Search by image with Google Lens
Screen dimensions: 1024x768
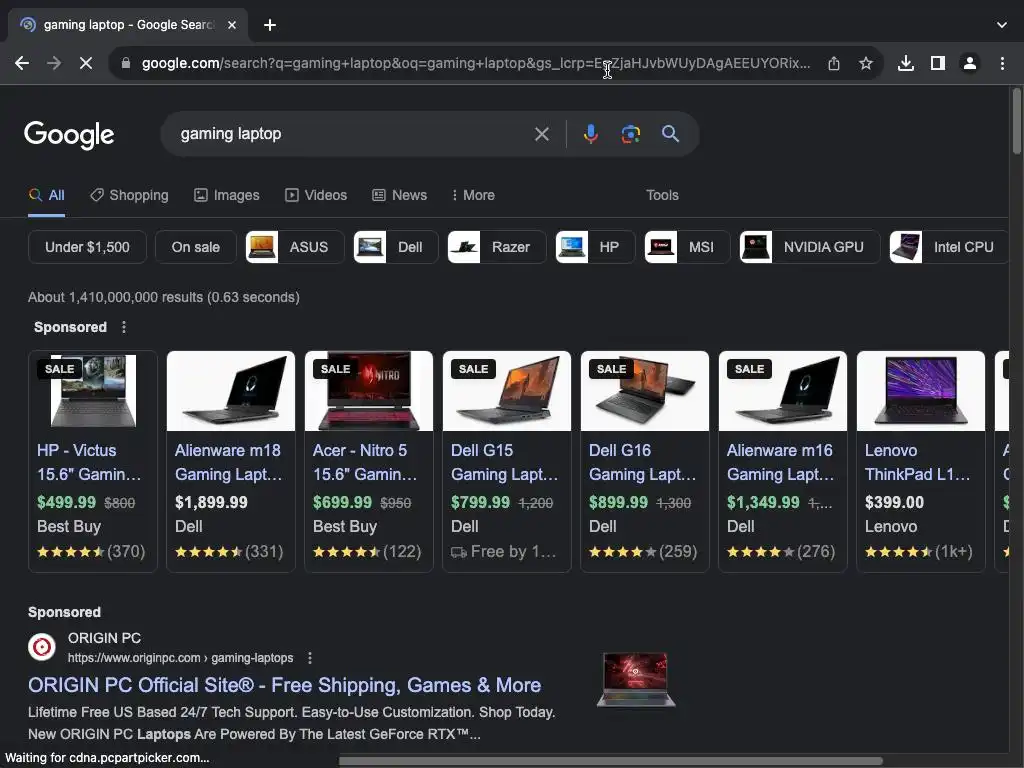630,134
